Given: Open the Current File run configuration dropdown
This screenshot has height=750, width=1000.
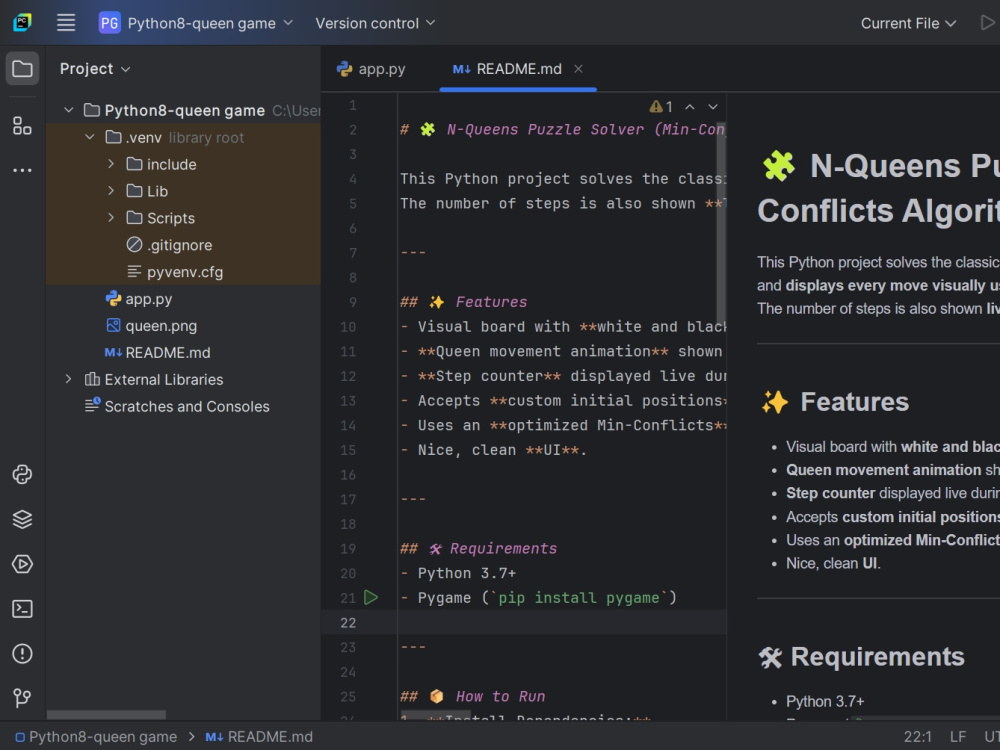Looking at the screenshot, I should click(x=908, y=24).
